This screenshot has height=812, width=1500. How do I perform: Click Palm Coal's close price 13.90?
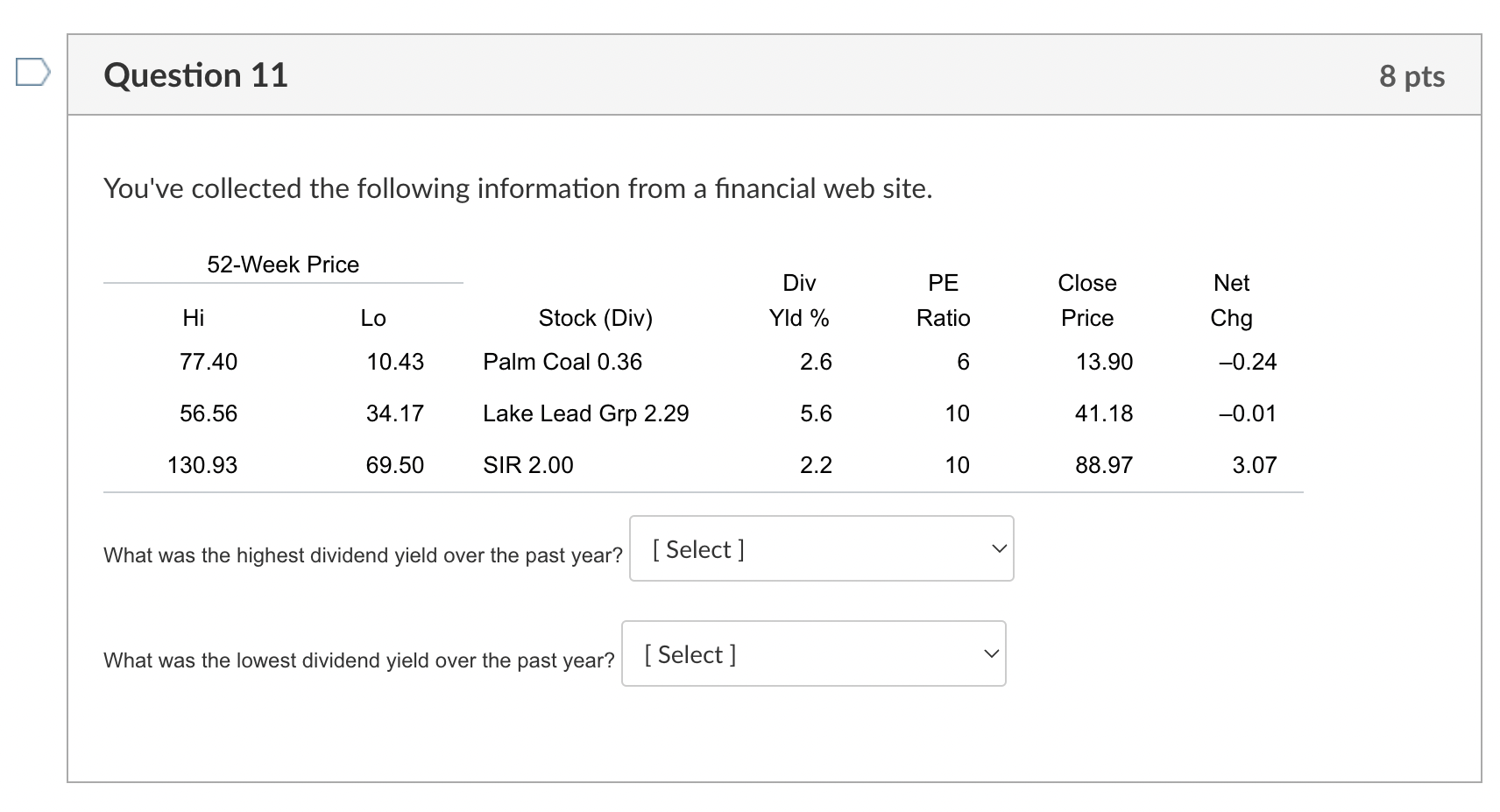pyautogui.click(x=1104, y=362)
